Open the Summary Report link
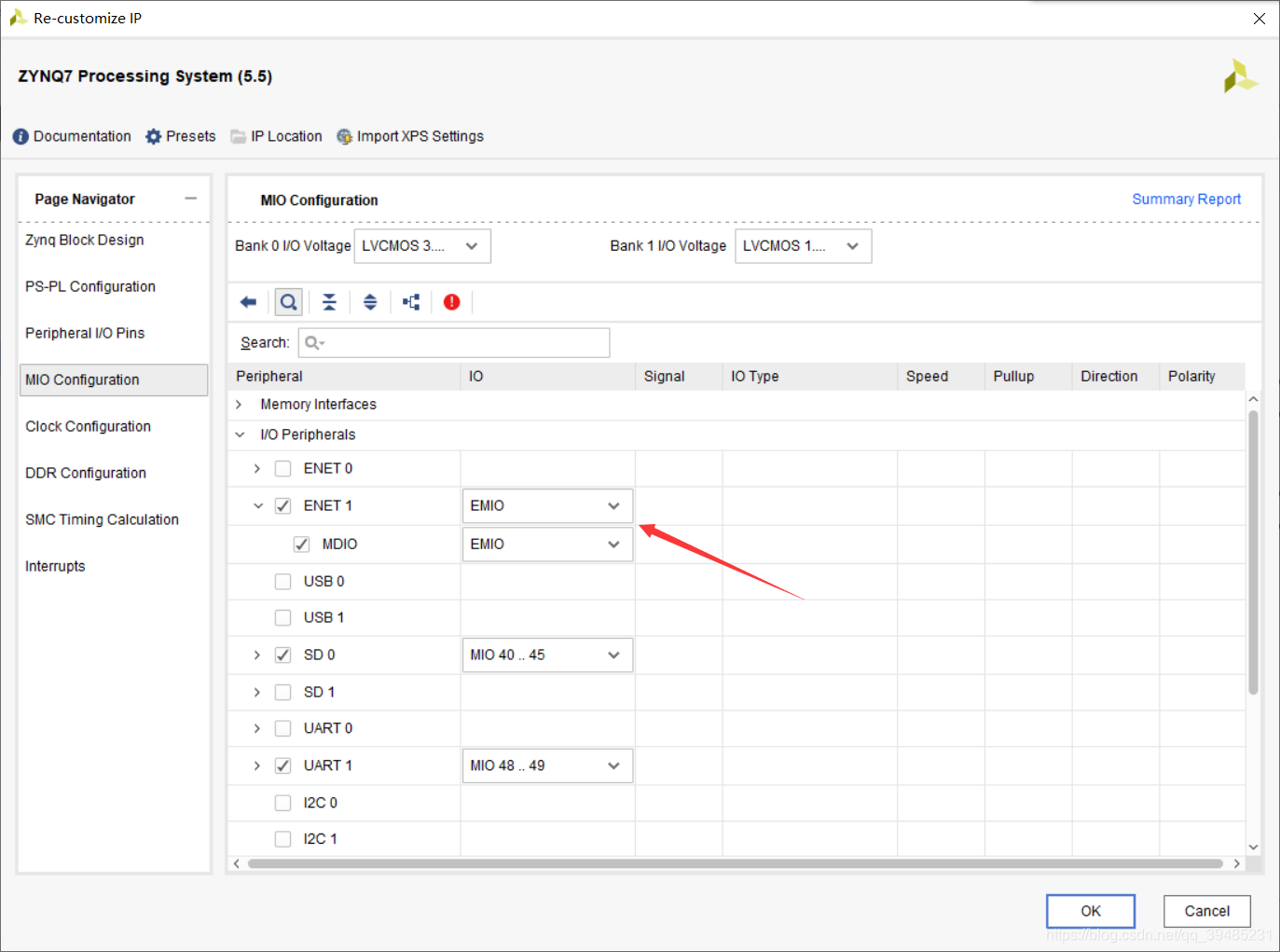Image resolution: width=1280 pixels, height=952 pixels. point(1187,200)
